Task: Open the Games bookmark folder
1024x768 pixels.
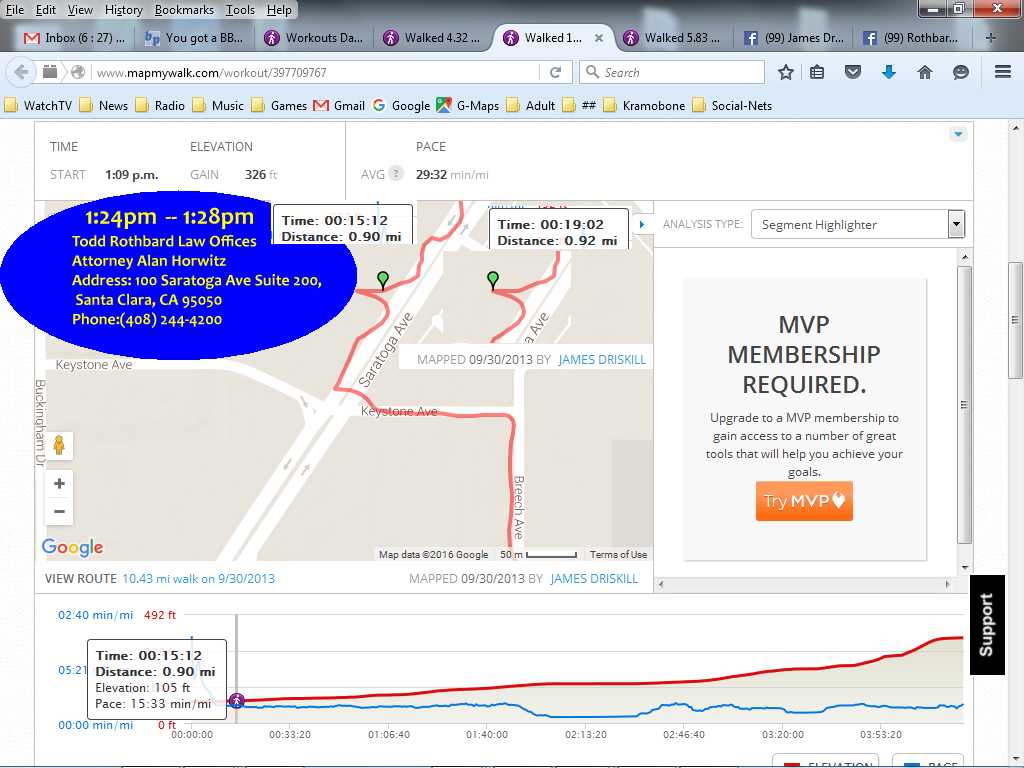Action: coord(279,106)
